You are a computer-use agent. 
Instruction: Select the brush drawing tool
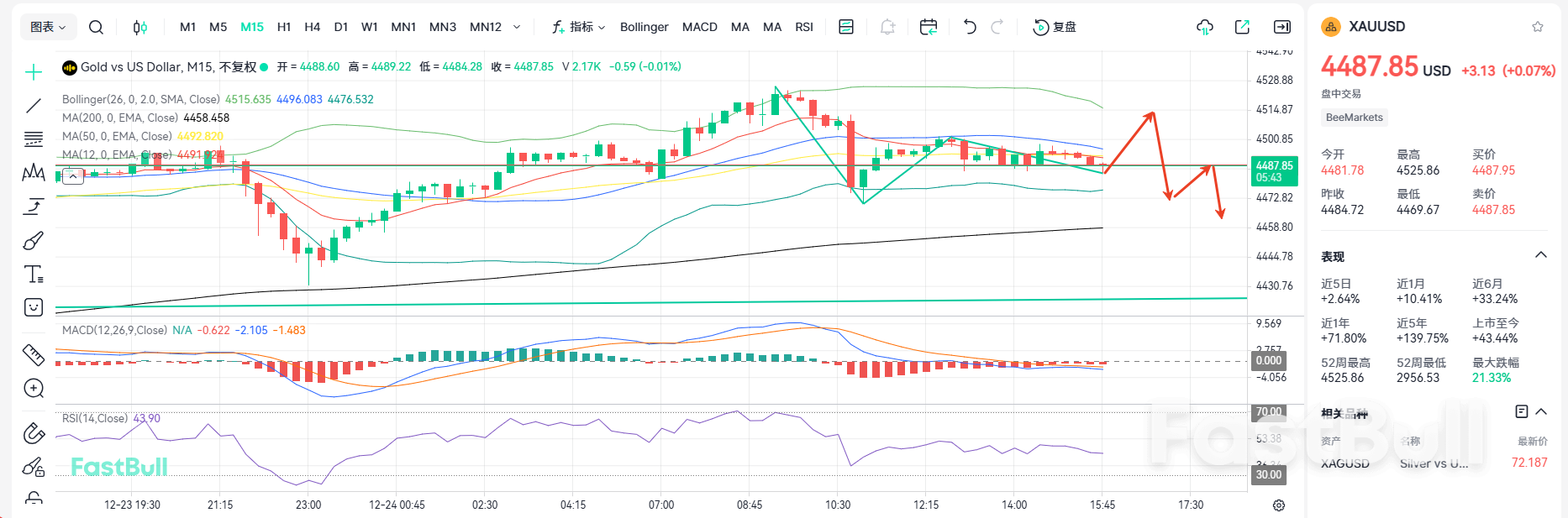click(34, 241)
